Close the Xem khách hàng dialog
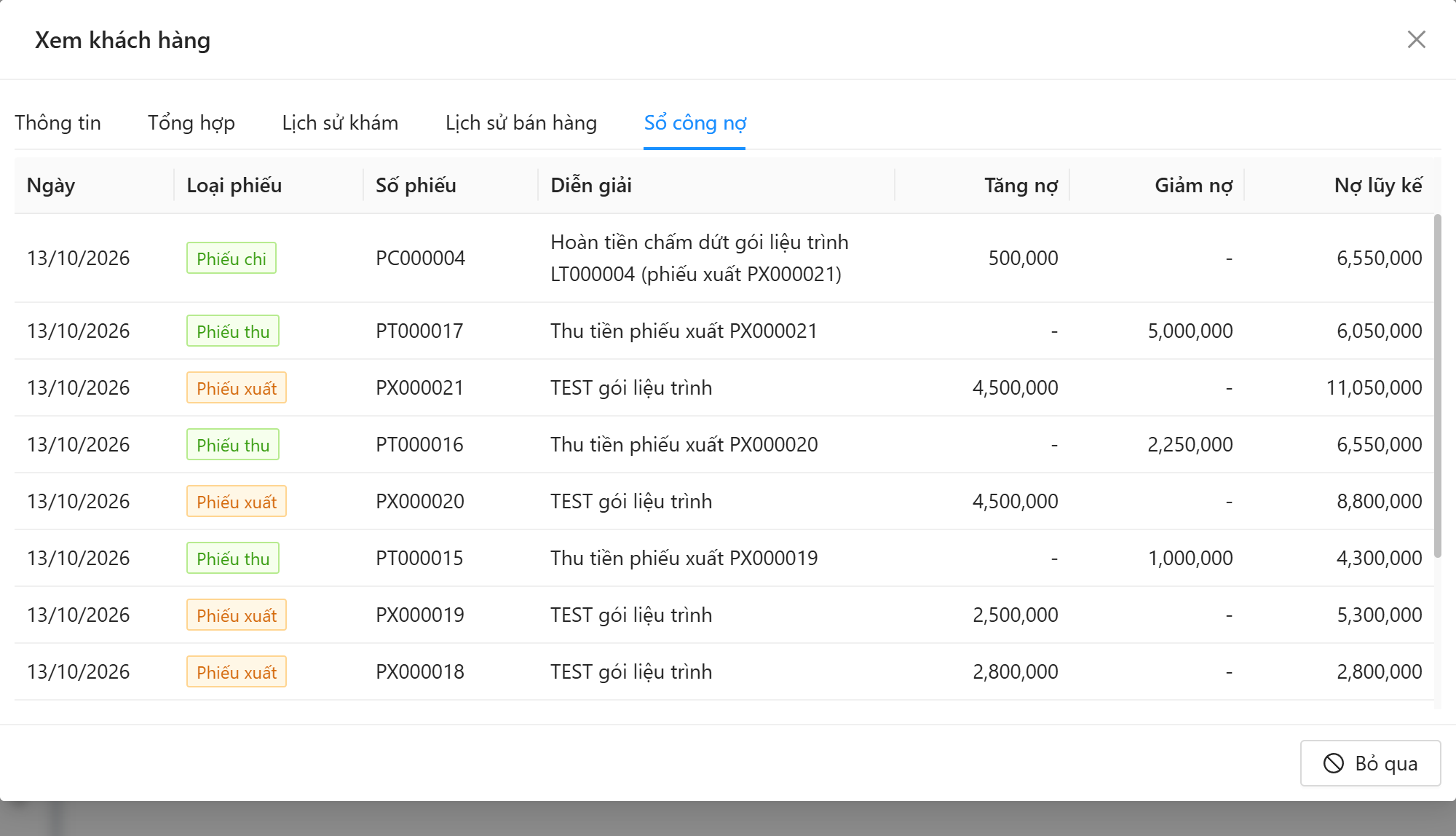 click(1416, 39)
